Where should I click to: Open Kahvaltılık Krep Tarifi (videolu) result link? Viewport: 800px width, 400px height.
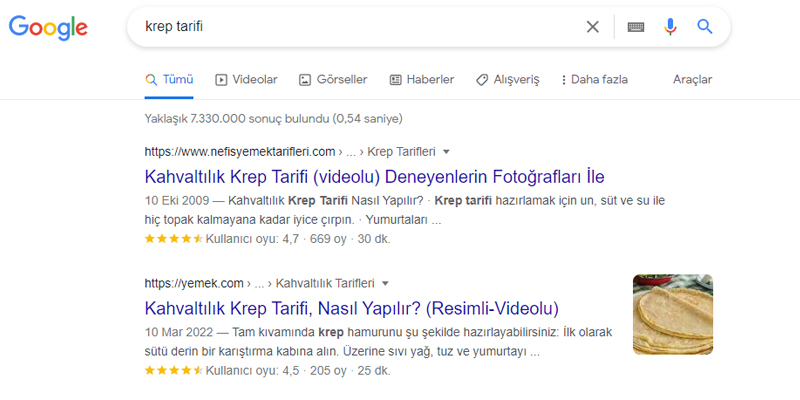tap(375, 177)
